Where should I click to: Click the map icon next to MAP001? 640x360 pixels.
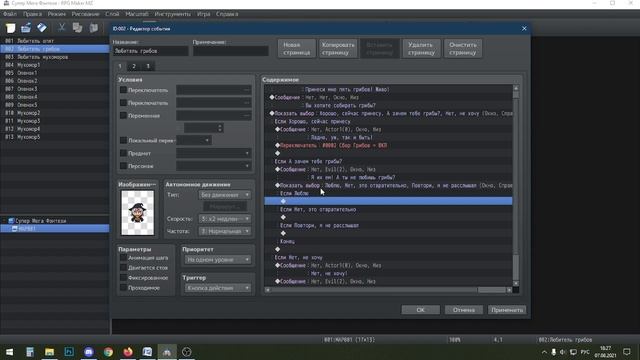coord(14,229)
